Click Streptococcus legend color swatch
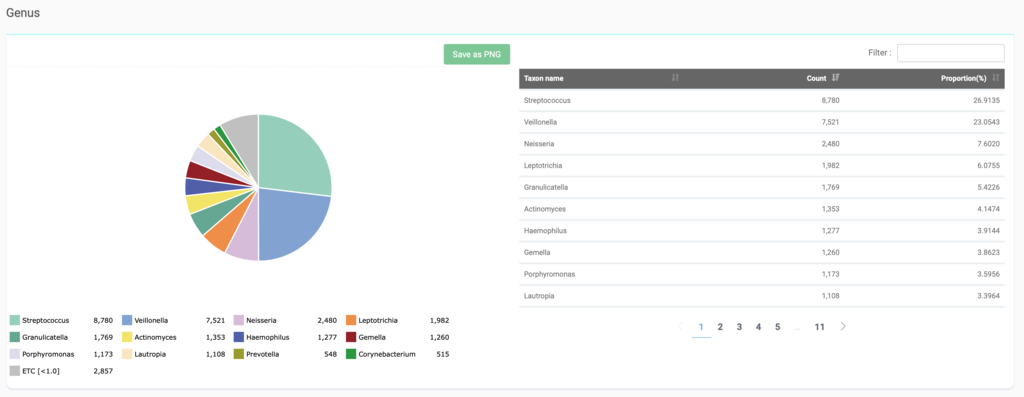 coord(14,321)
